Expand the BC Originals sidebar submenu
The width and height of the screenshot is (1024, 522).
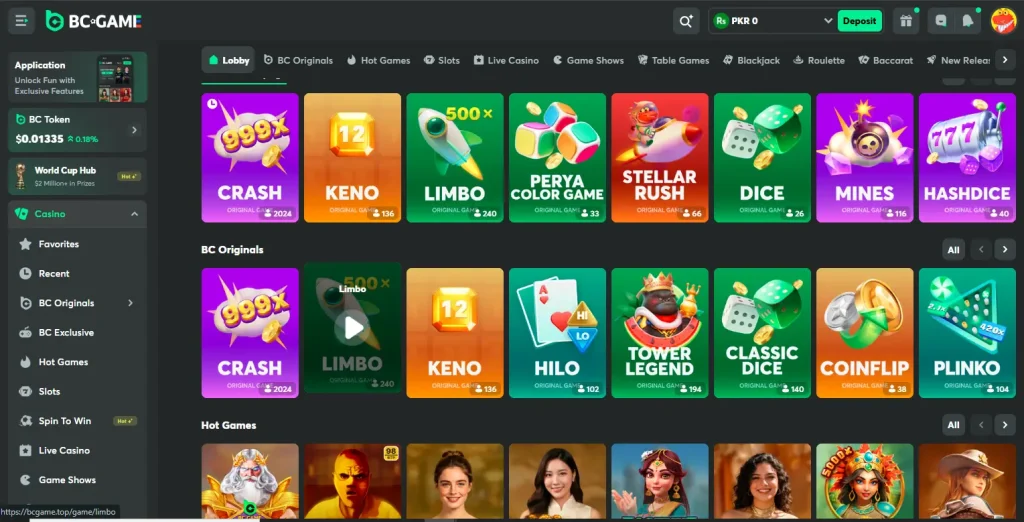(x=131, y=303)
